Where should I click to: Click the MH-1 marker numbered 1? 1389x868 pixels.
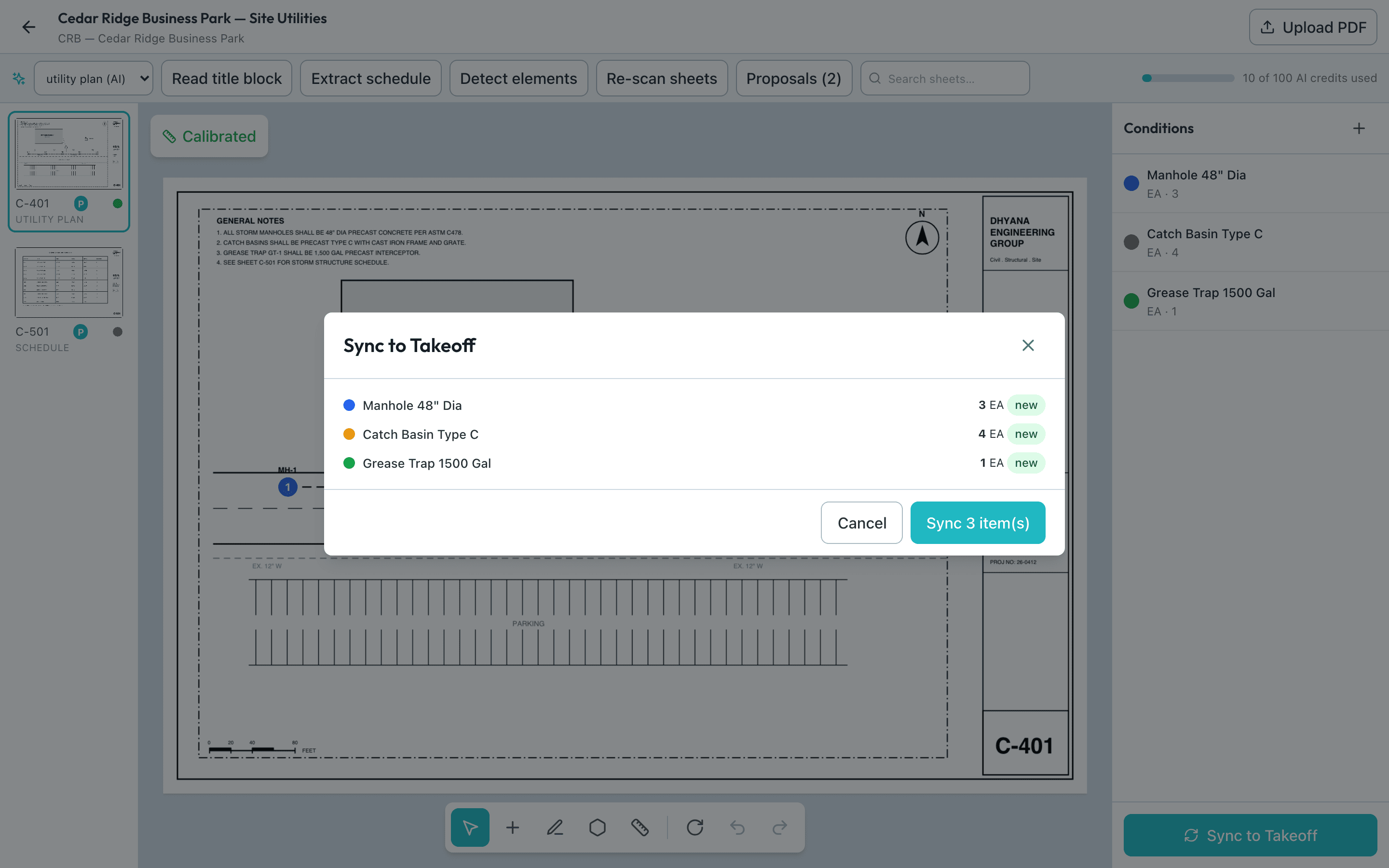point(287,488)
